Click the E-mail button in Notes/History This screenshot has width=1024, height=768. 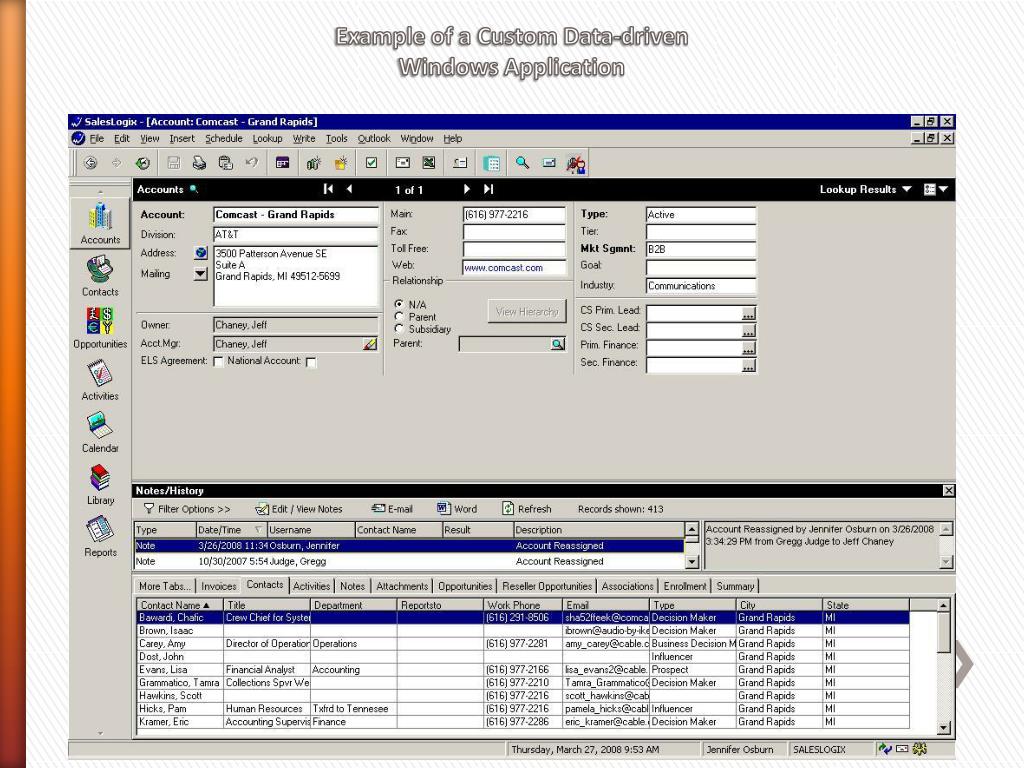click(392, 509)
